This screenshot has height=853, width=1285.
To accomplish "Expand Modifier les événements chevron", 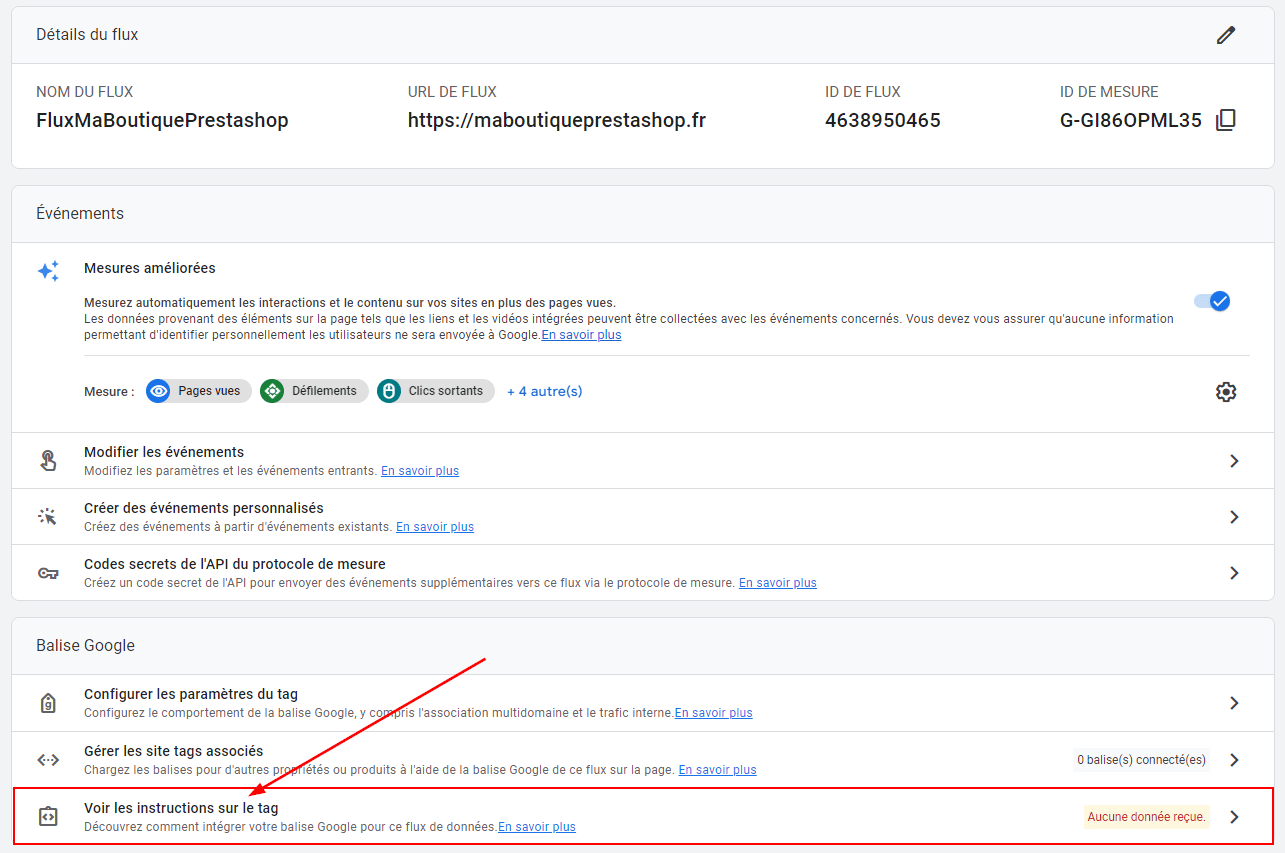I will [x=1234, y=461].
